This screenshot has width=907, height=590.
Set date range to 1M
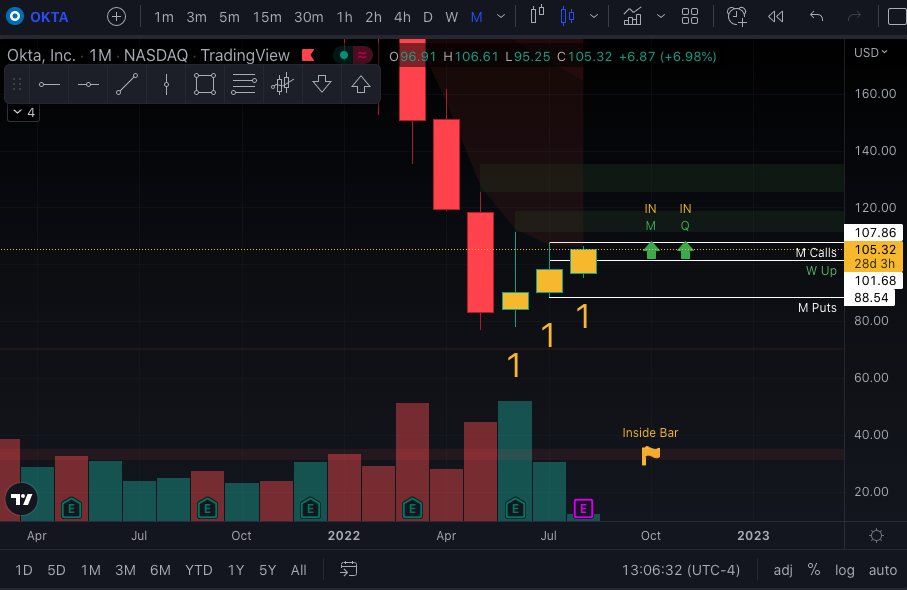[x=90, y=570]
